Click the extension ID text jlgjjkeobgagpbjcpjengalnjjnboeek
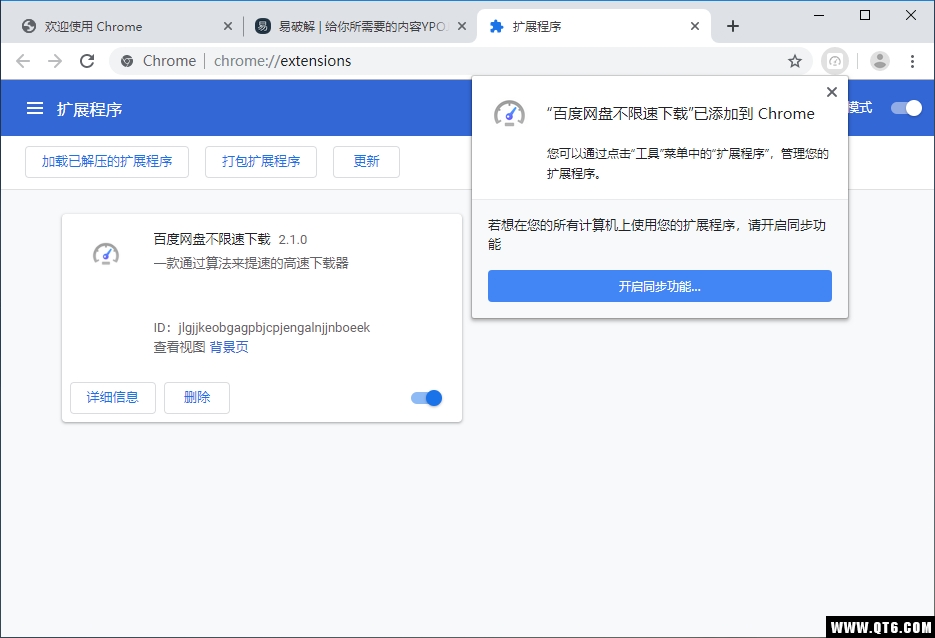The width and height of the screenshot is (935, 638). [x=274, y=327]
